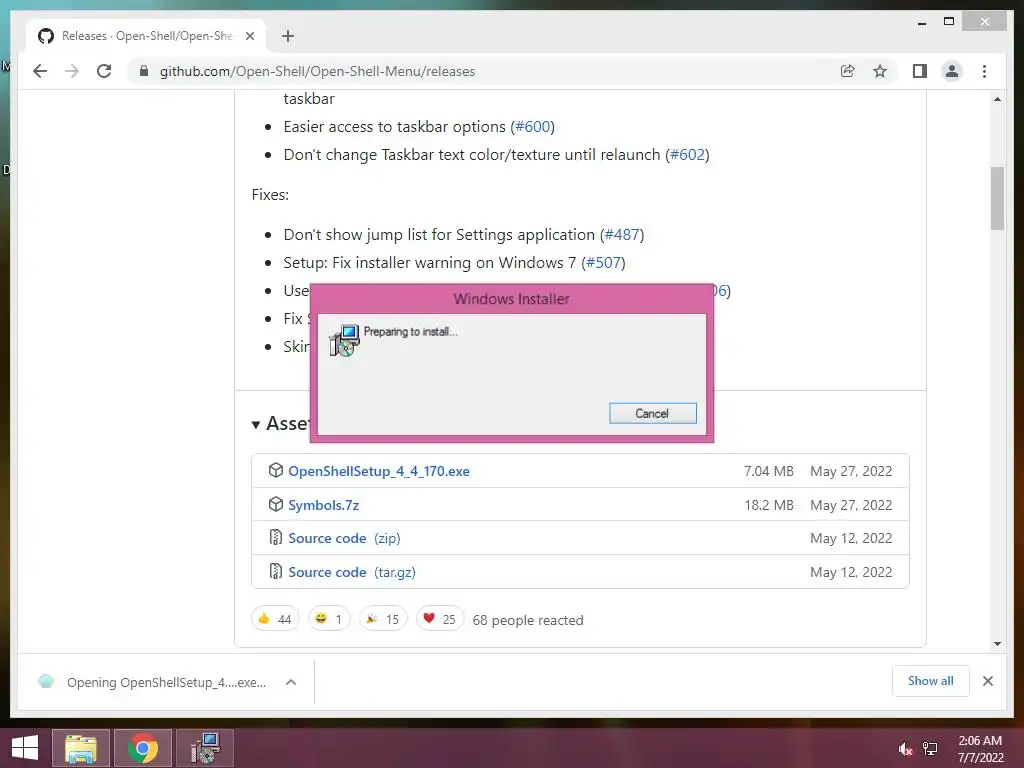This screenshot has height=768, width=1024.
Task: Click the 18.2 MB file size
Action: (x=769, y=505)
